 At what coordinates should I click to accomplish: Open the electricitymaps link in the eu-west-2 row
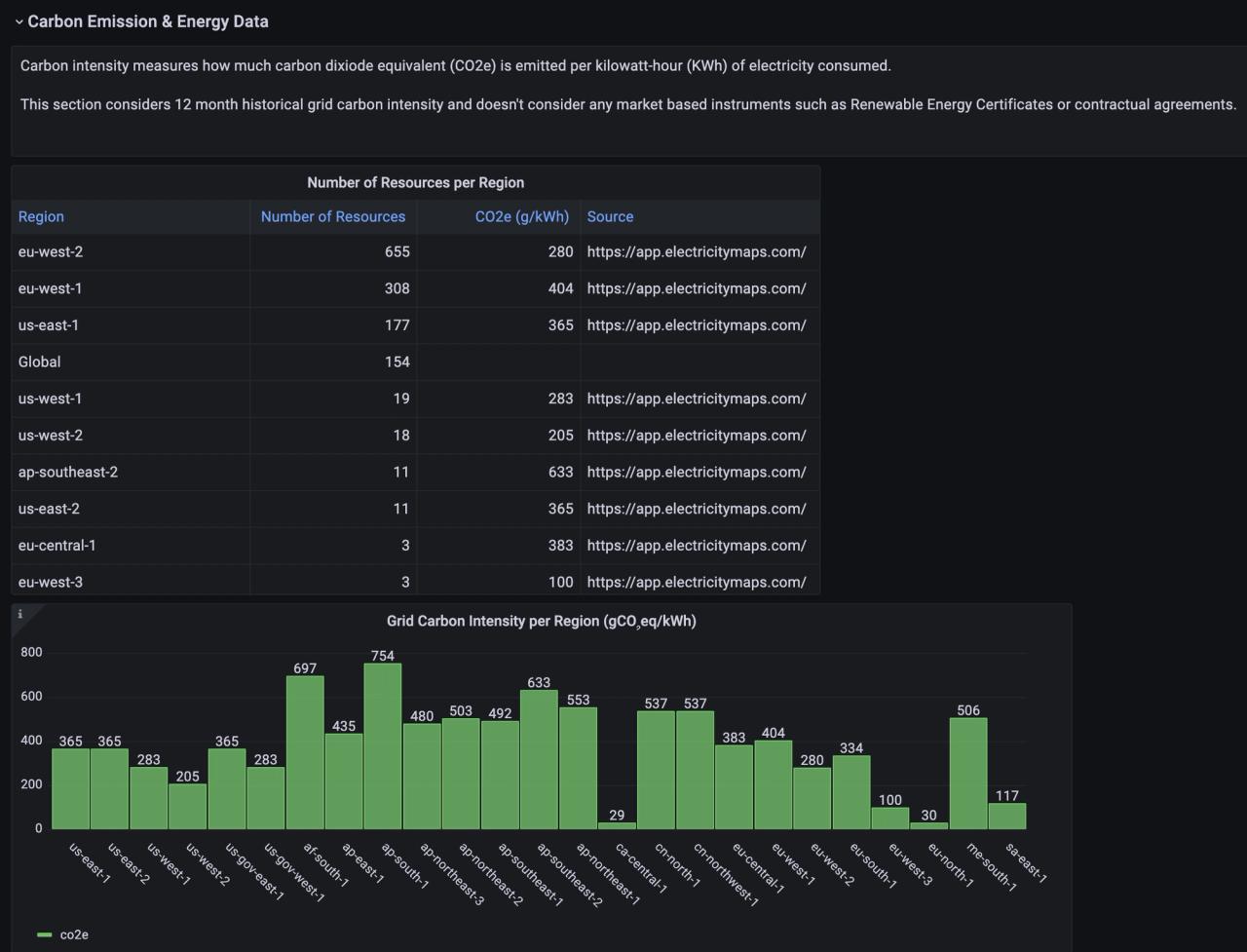pyautogui.click(x=697, y=251)
